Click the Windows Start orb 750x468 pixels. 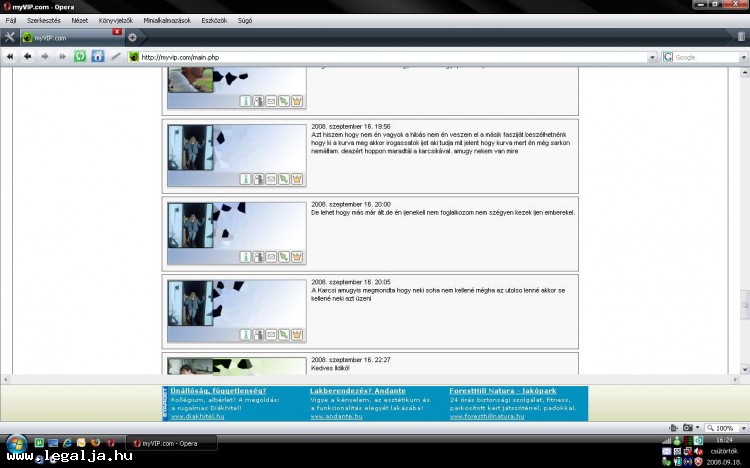17,442
